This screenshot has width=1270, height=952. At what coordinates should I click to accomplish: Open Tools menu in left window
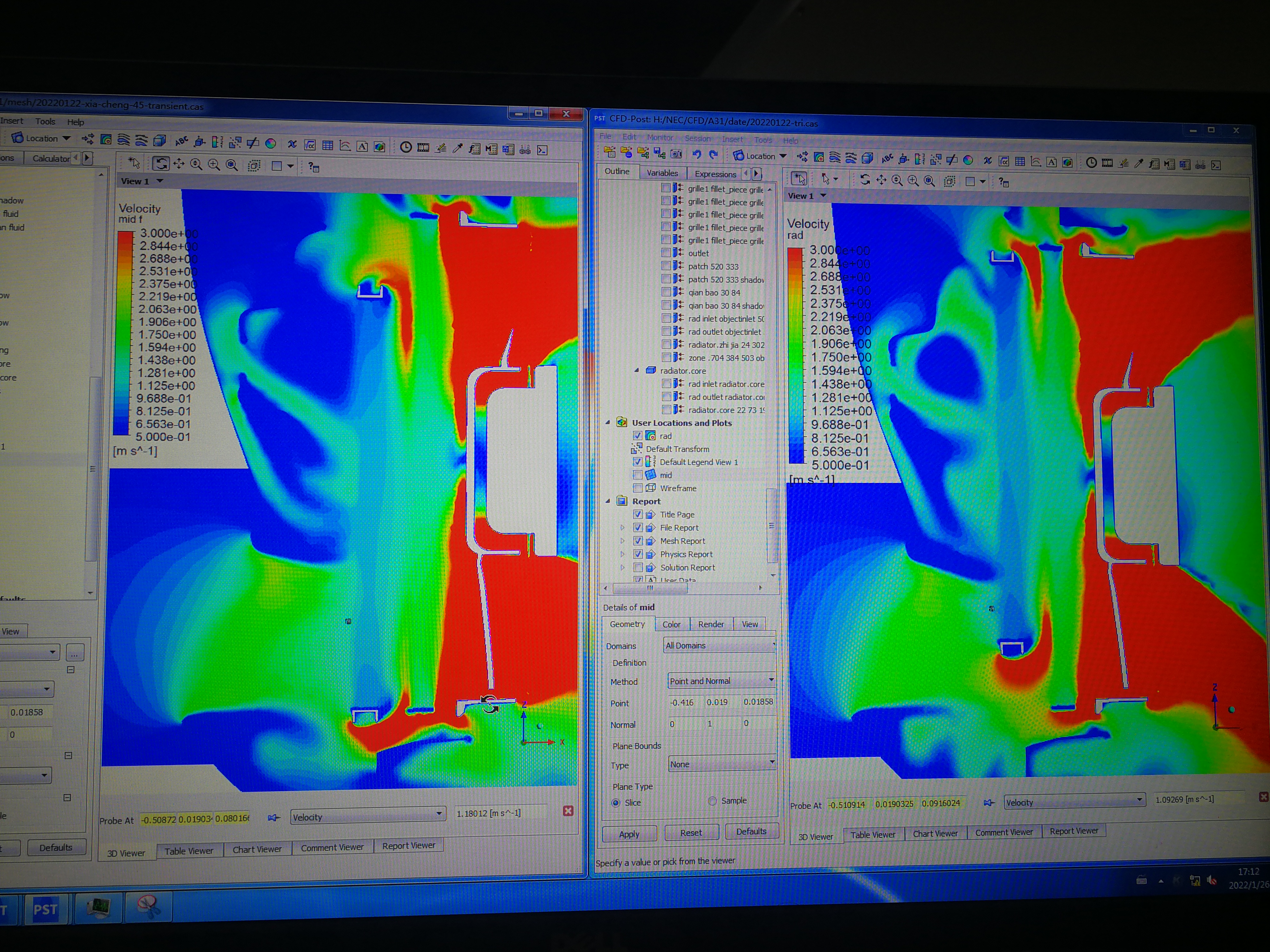click(45, 122)
